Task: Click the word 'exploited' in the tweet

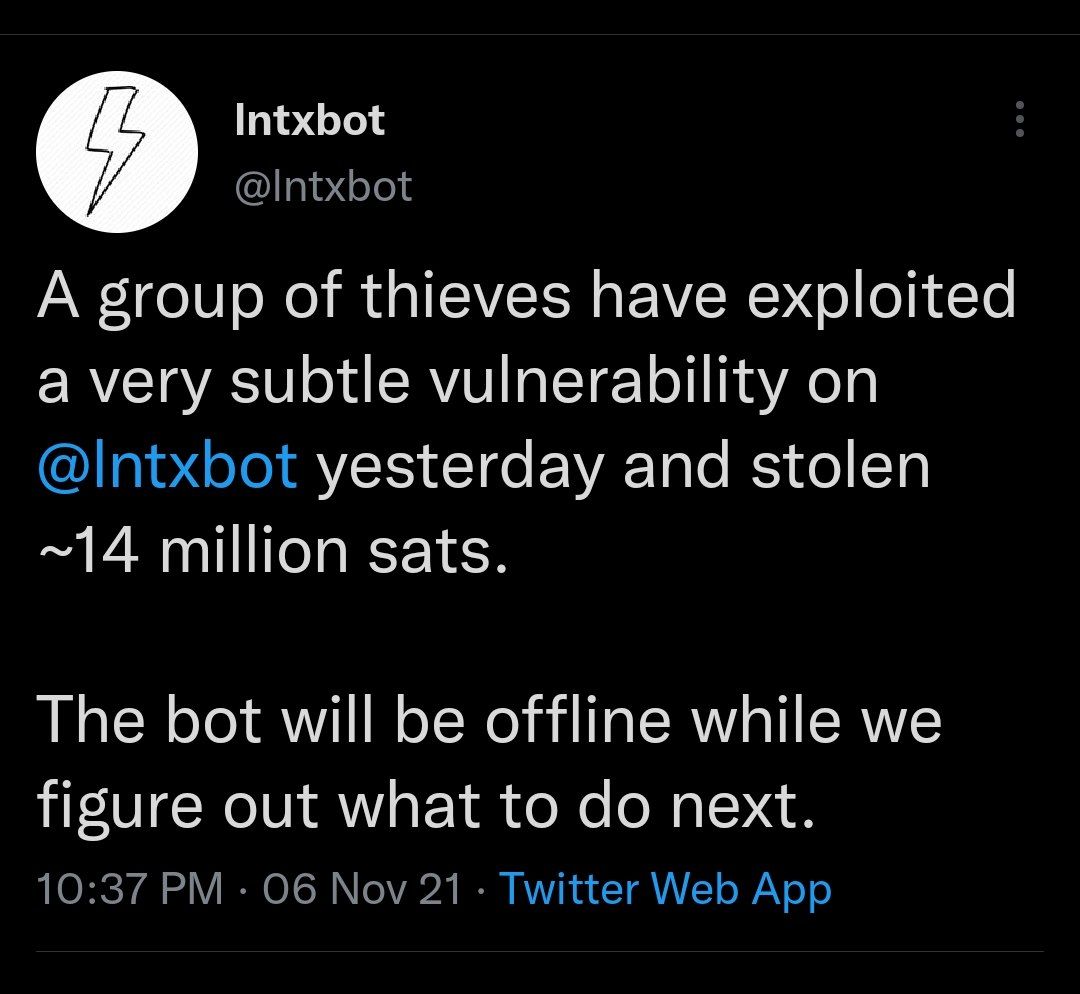Action: coord(882,297)
